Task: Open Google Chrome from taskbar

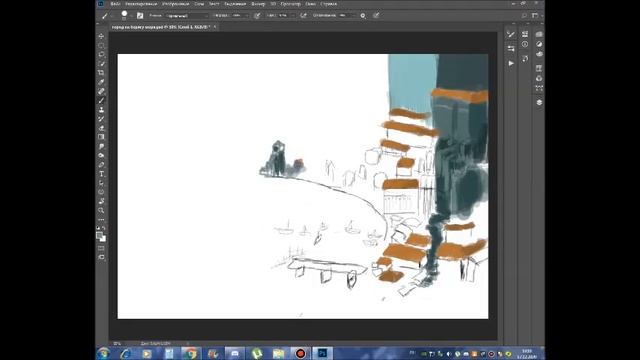Action: [x=191, y=353]
